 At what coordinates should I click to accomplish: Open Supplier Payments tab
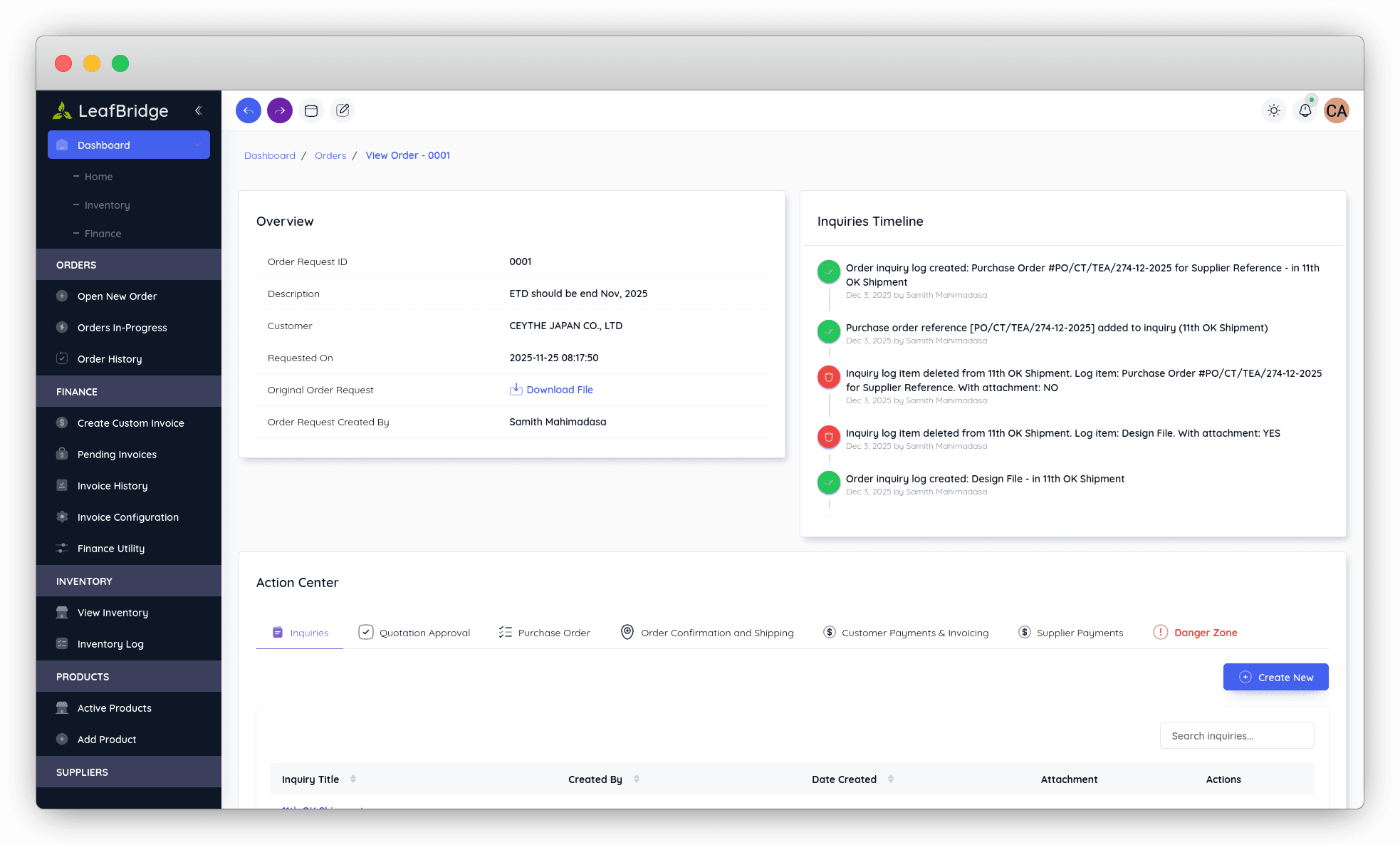pos(1071,633)
